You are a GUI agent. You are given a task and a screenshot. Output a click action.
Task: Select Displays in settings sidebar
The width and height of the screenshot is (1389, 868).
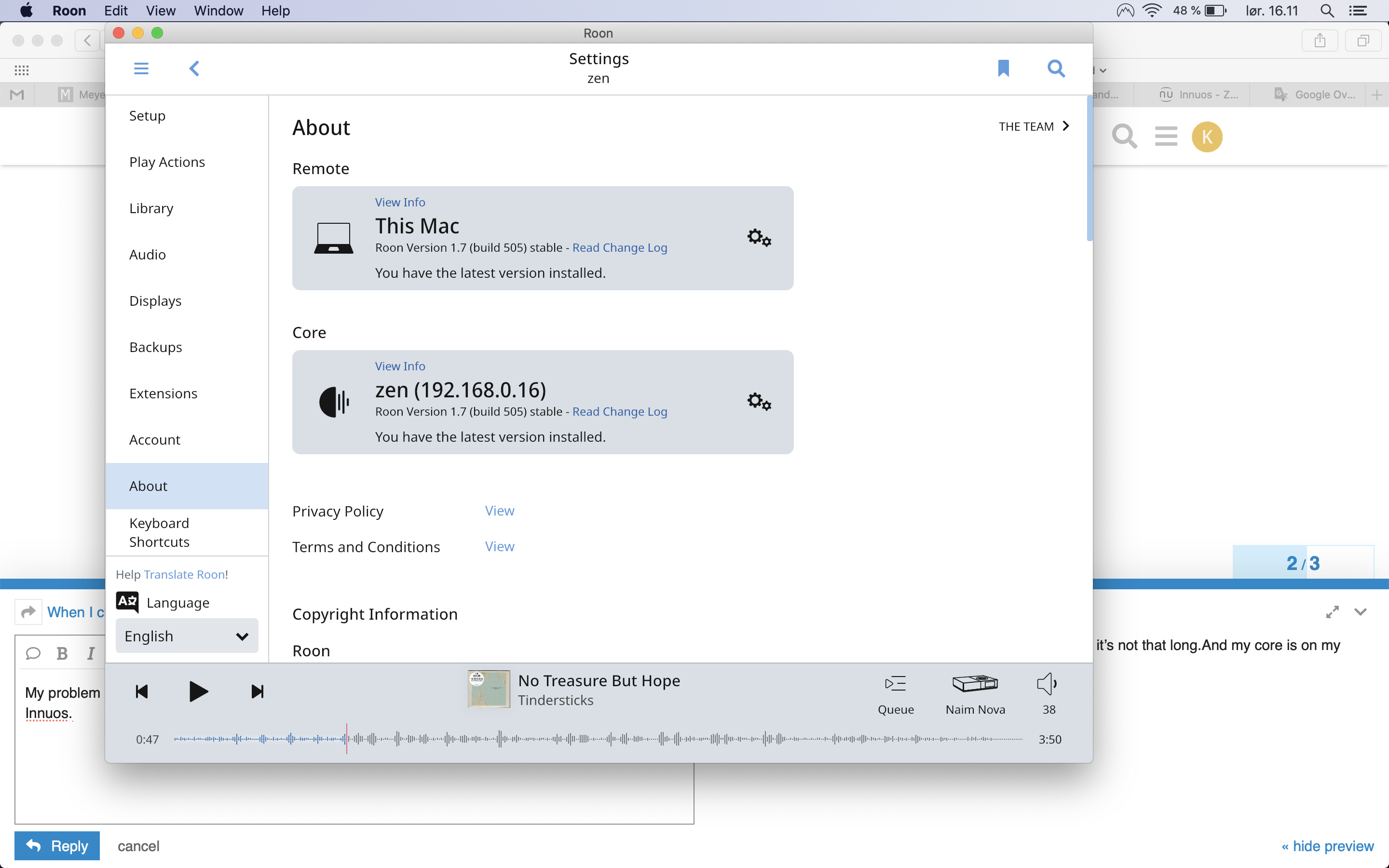187,301
